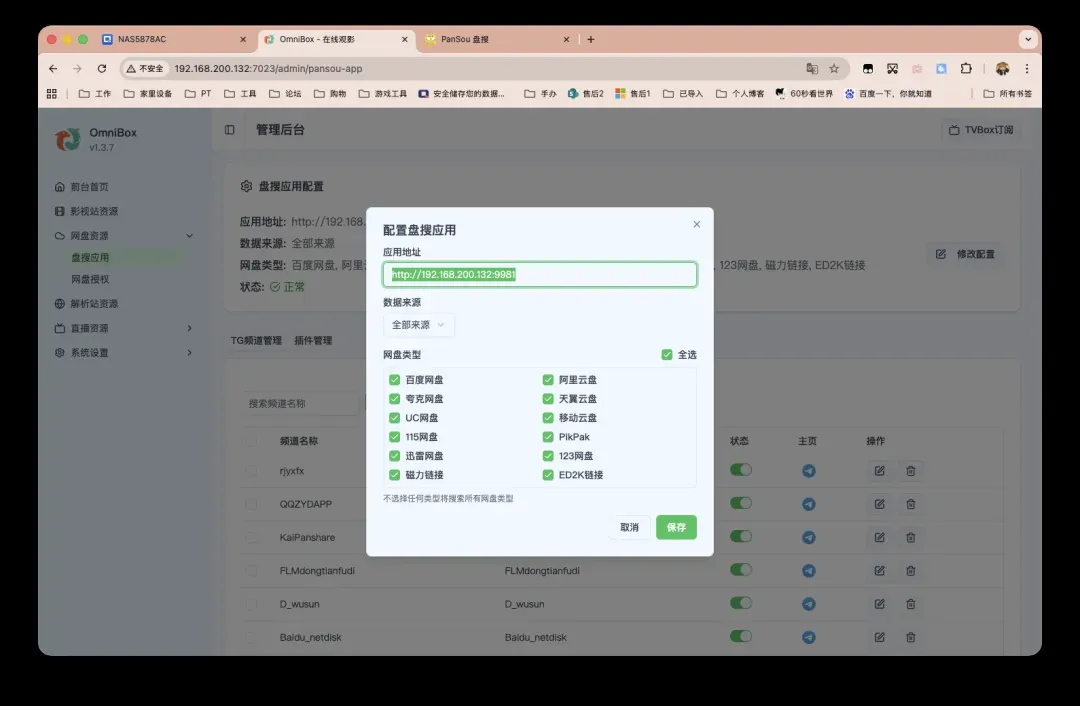The height and width of the screenshot is (706, 1080).
Task: Click the delete trash icon for KaiPanshare
Action: pyautogui.click(x=910, y=537)
